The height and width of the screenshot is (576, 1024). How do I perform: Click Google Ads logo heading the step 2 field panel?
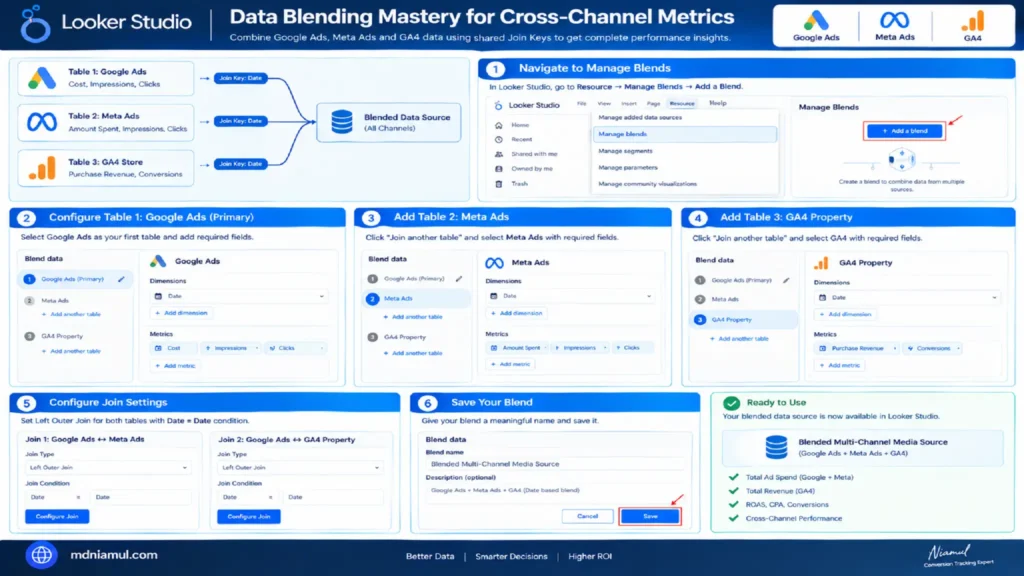pyautogui.click(x=158, y=261)
